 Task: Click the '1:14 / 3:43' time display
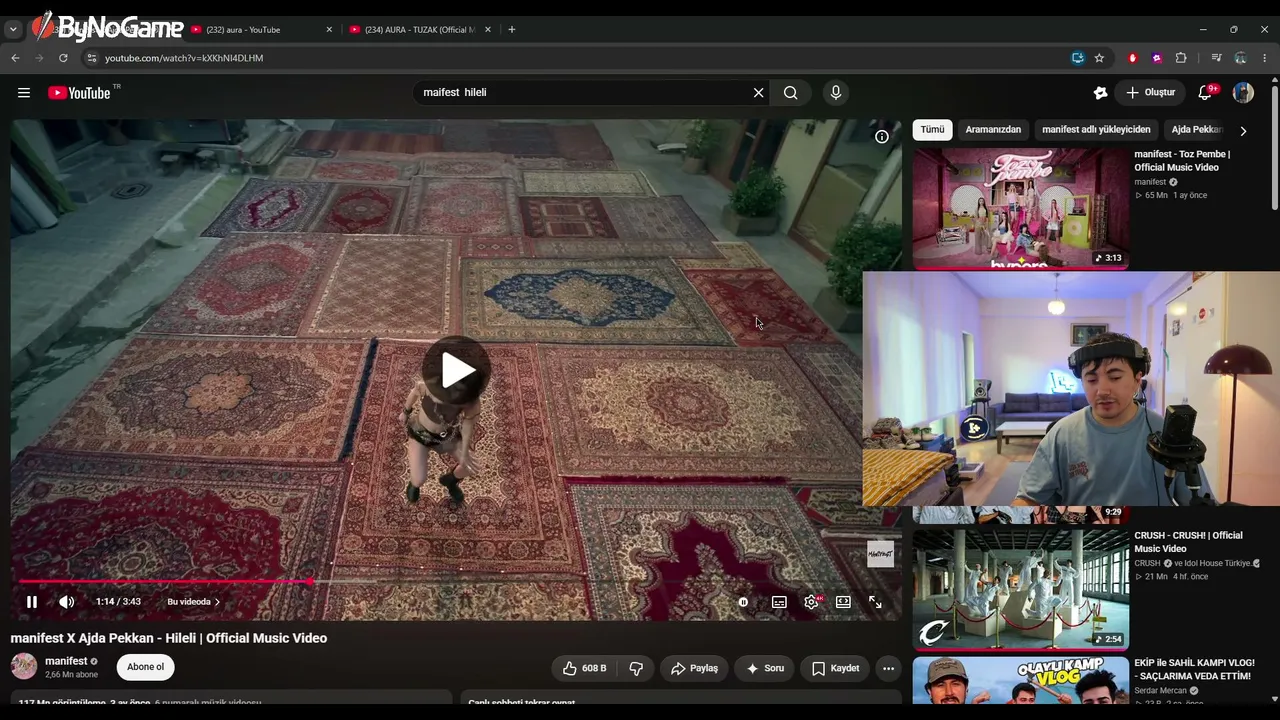pos(118,602)
